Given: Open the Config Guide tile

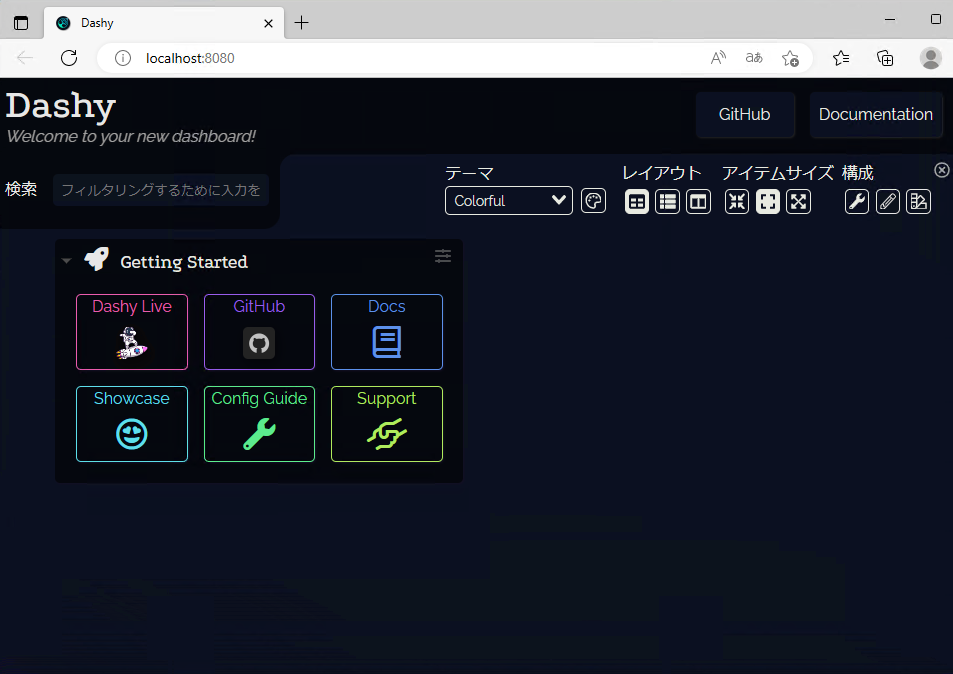Looking at the screenshot, I should point(260,424).
